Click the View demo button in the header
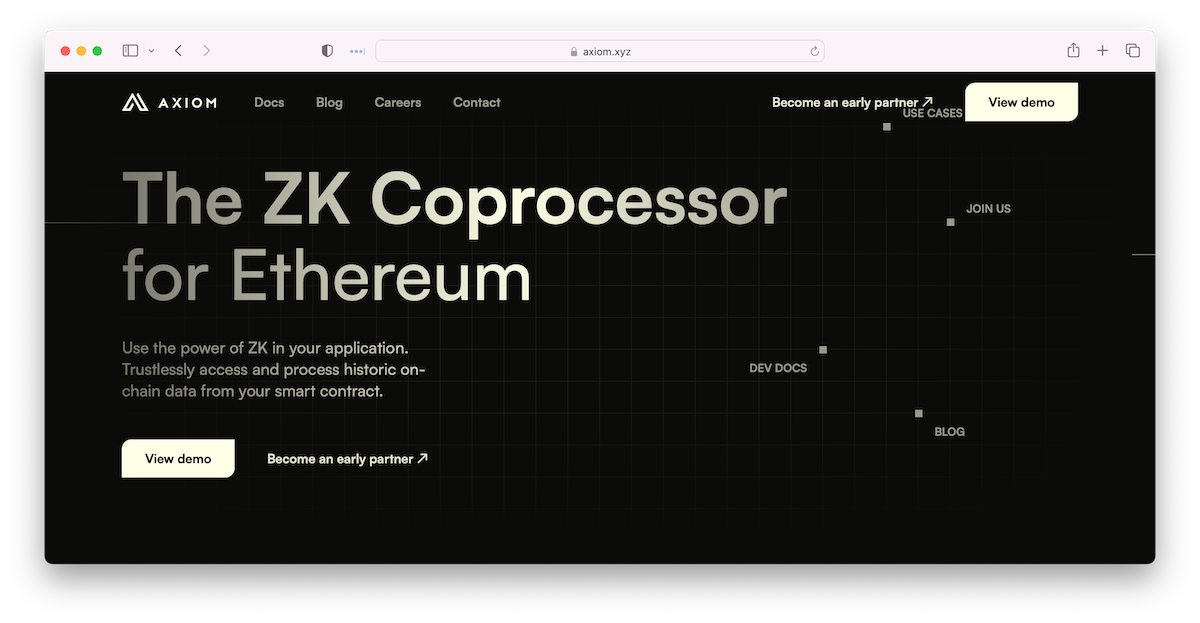 pos(1021,102)
